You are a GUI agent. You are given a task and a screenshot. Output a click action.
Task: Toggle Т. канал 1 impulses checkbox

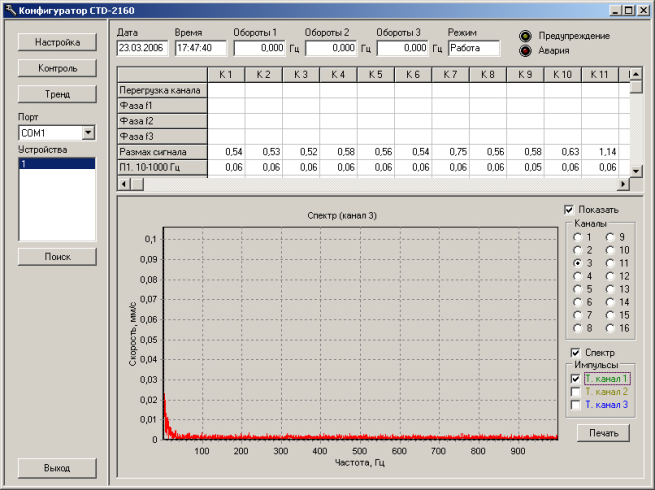(574, 379)
